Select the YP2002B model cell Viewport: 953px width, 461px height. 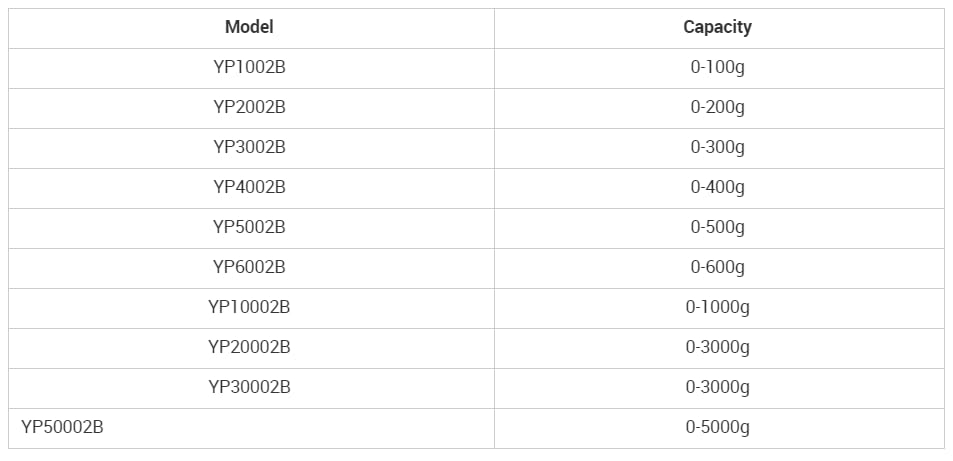(x=249, y=107)
